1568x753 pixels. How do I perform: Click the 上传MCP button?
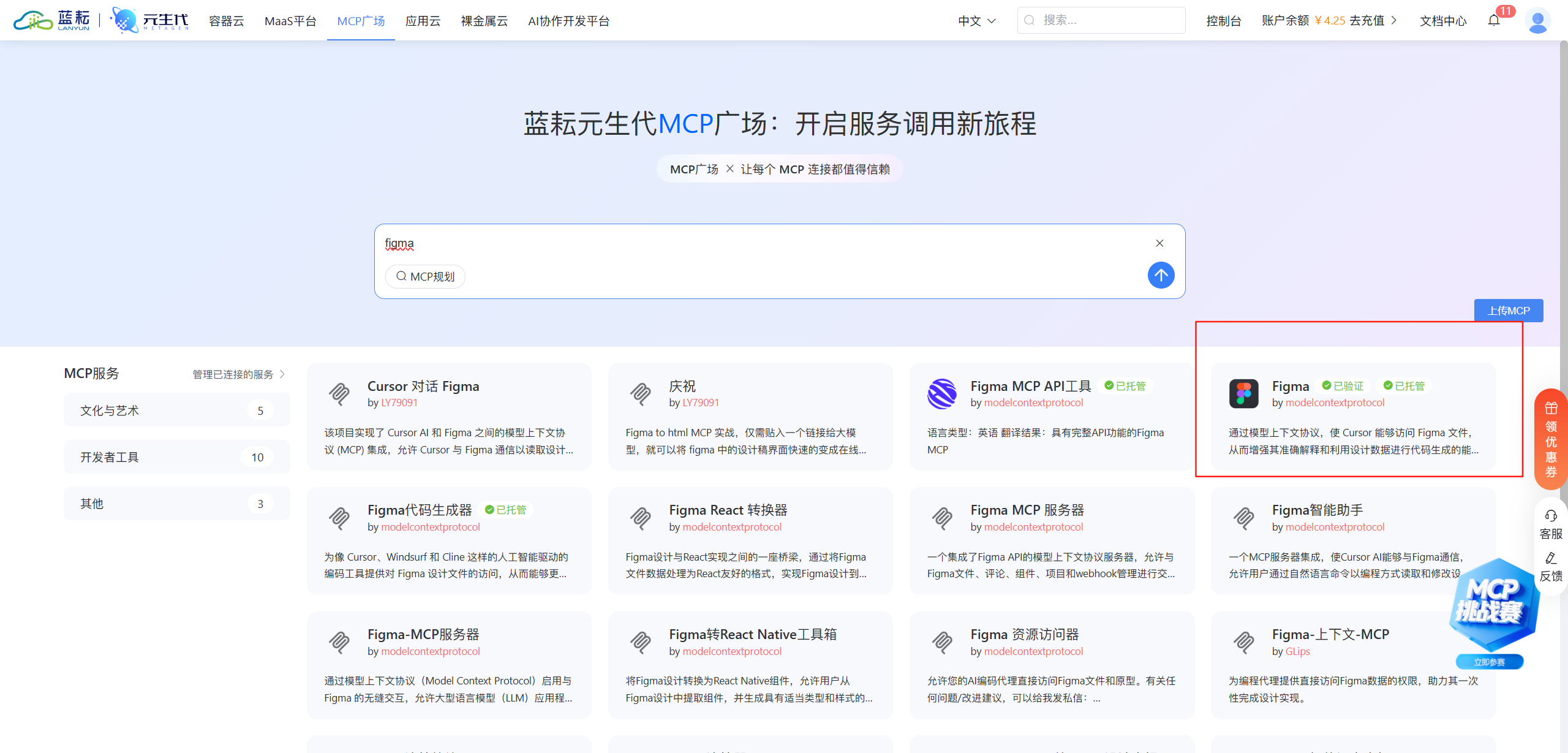coord(1509,311)
